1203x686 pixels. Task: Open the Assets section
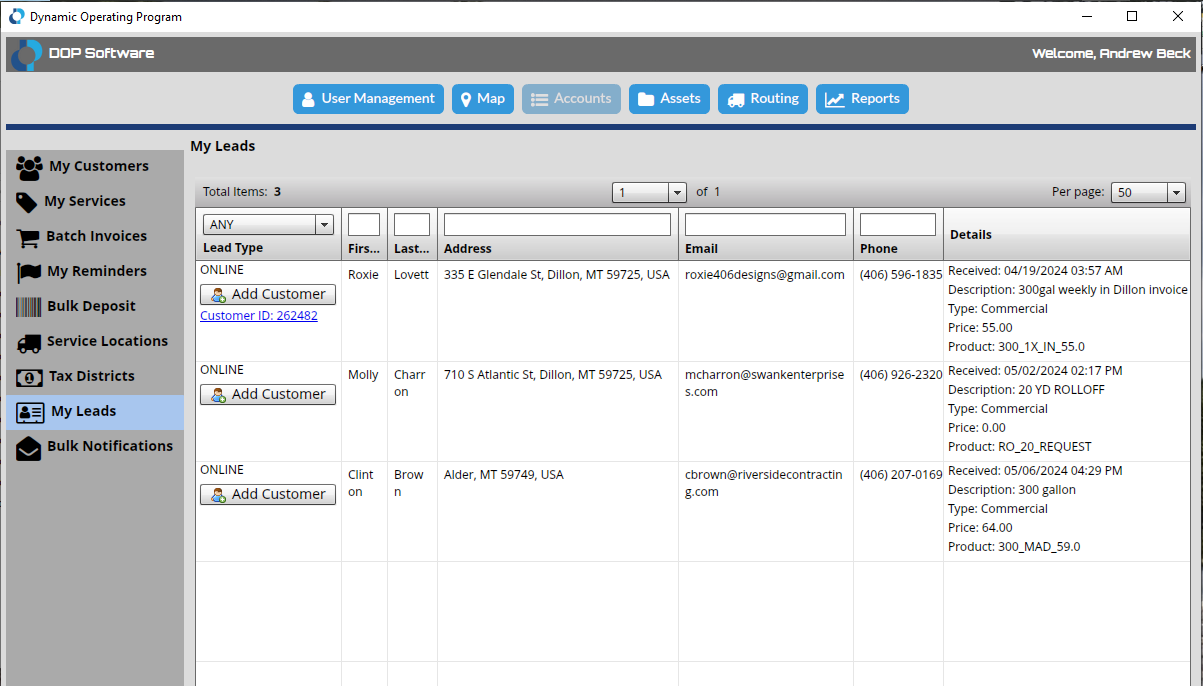click(669, 99)
